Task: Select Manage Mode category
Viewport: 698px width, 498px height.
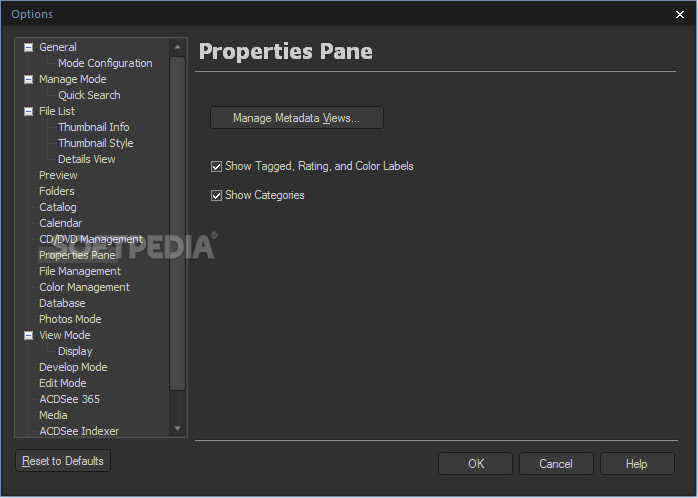Action: (x=73, y=79)
